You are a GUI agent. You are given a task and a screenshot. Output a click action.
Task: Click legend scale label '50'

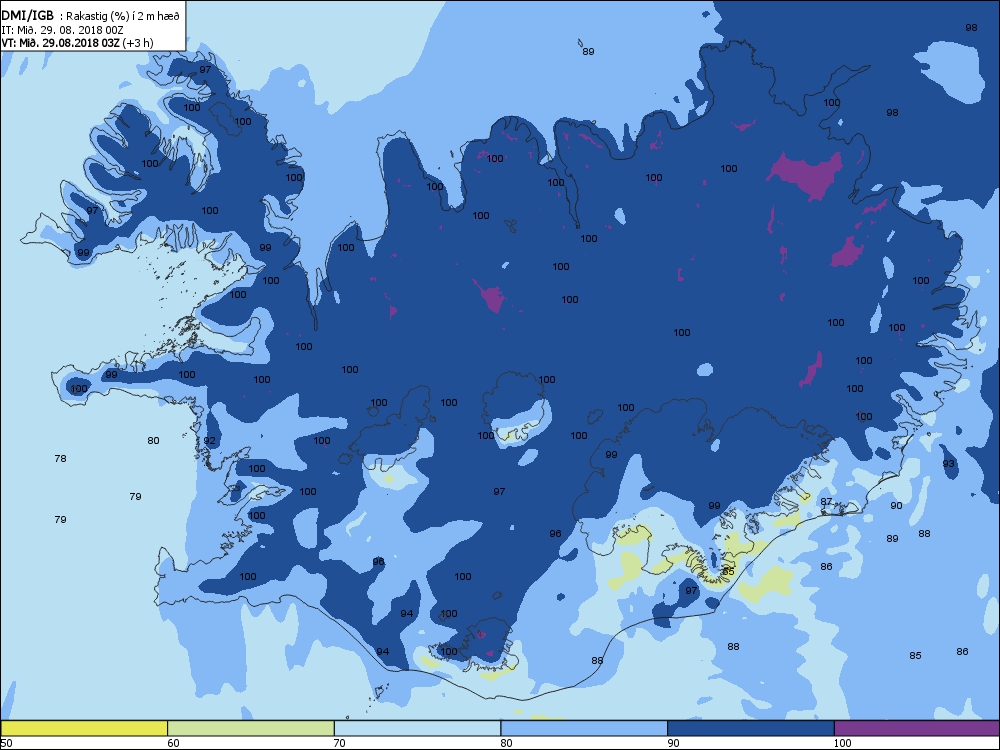point(6,742)
